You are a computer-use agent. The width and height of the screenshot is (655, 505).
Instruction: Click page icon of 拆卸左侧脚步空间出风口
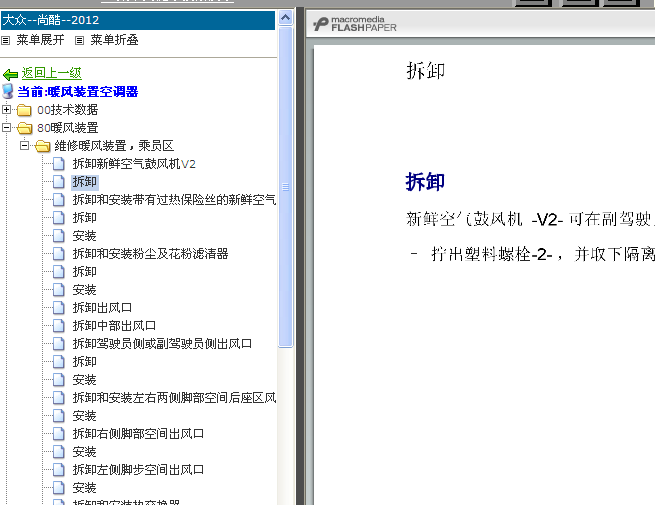click(59, 469)
